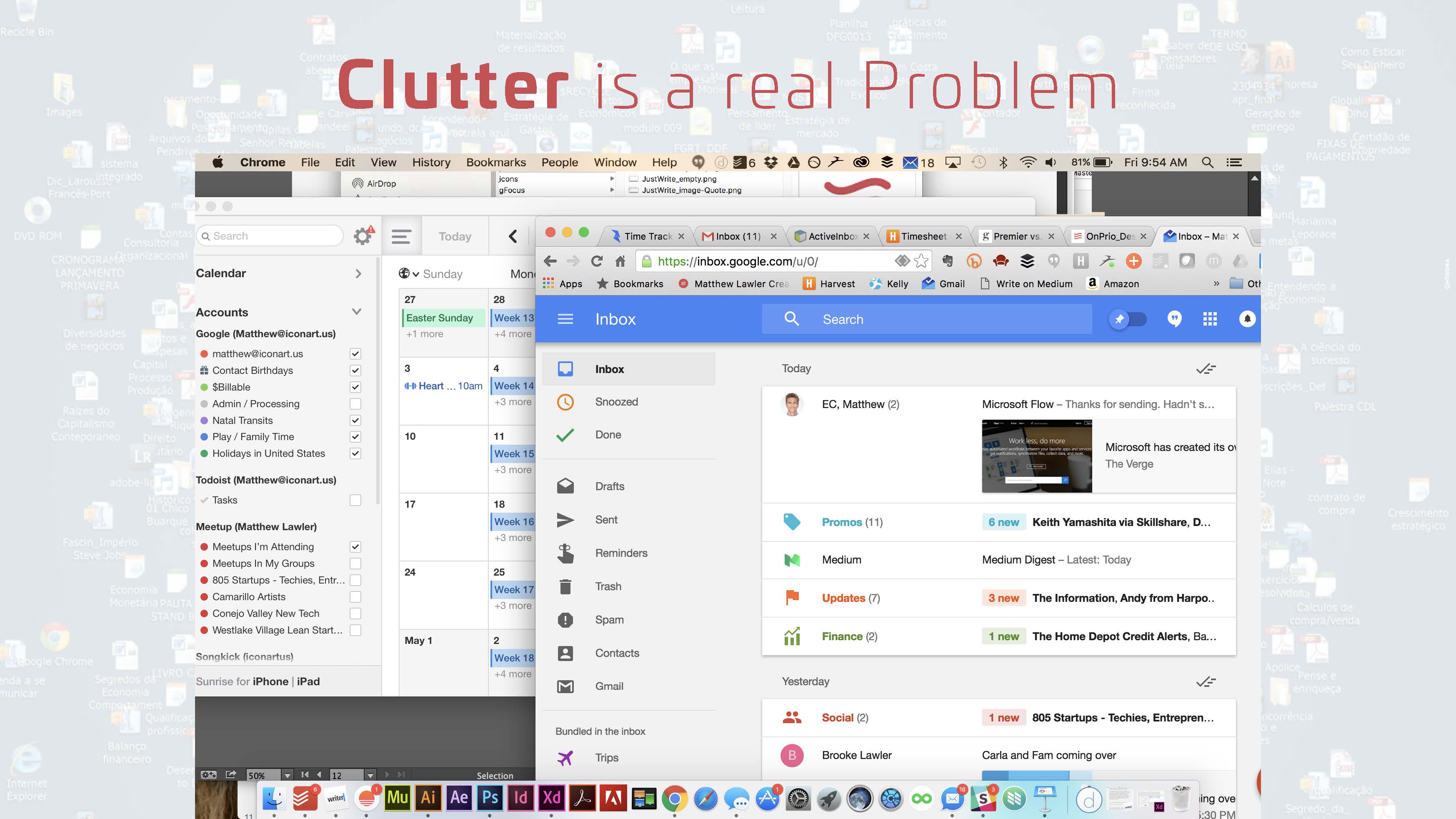Open Hangouts chat icon in Inbox header
This screenshot has width=1456, height=819.
tap(1174, 319)
